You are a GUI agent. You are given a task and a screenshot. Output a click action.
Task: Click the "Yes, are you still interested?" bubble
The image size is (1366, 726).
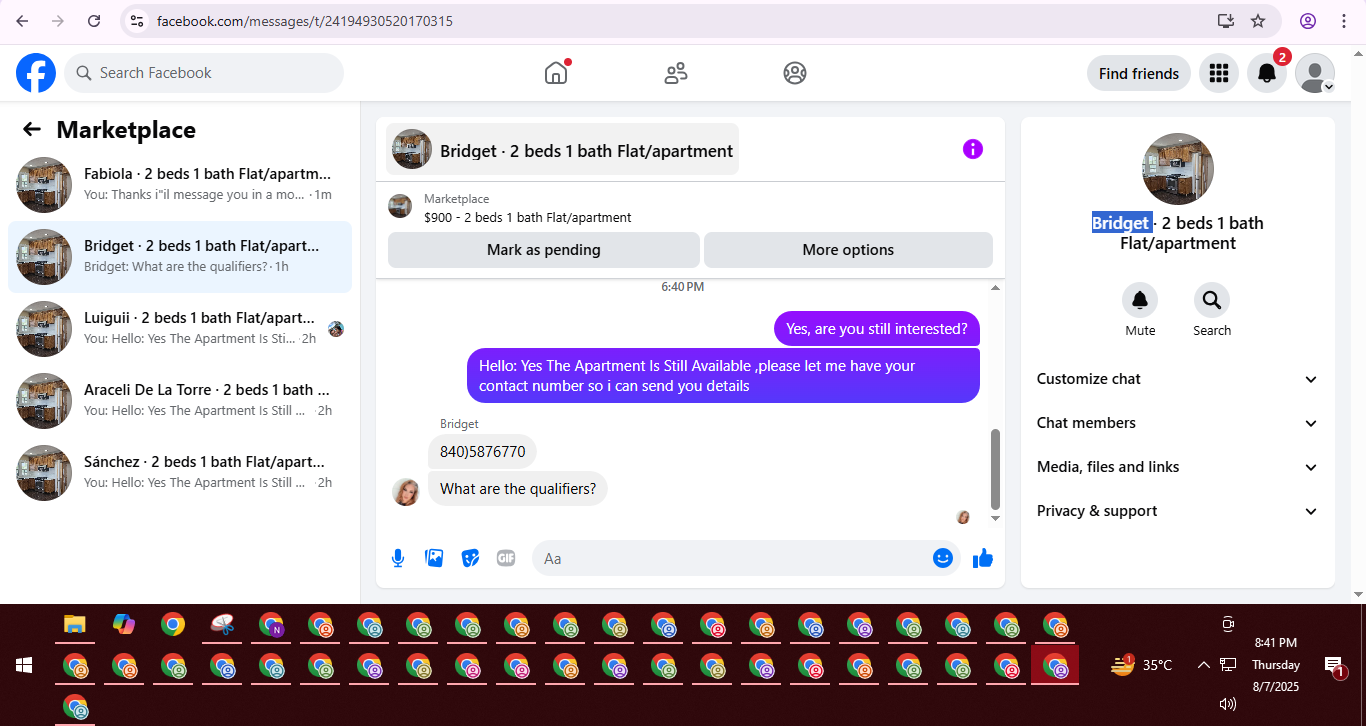(x=877, y=328)
